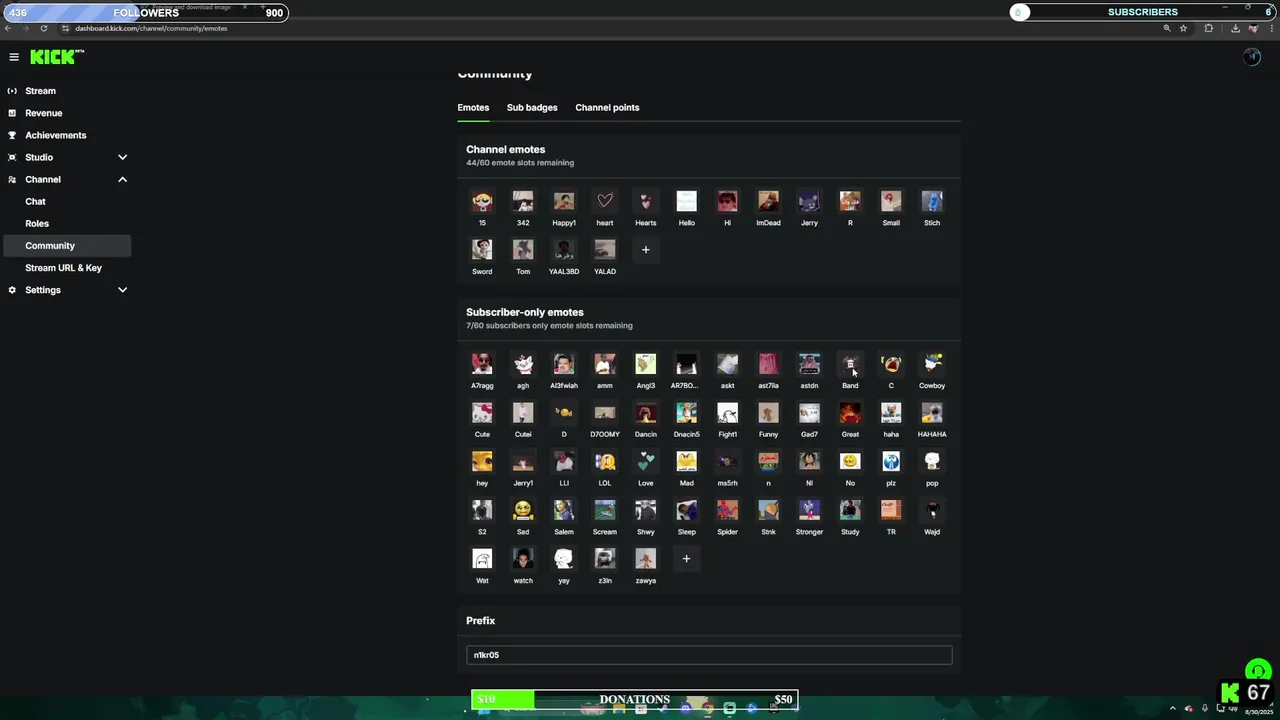This screenshot has width=1280, height=720.
Task: Select the 'Cowboy' subscriber emote
Action: pyautogui.click(x=932, y=364)
